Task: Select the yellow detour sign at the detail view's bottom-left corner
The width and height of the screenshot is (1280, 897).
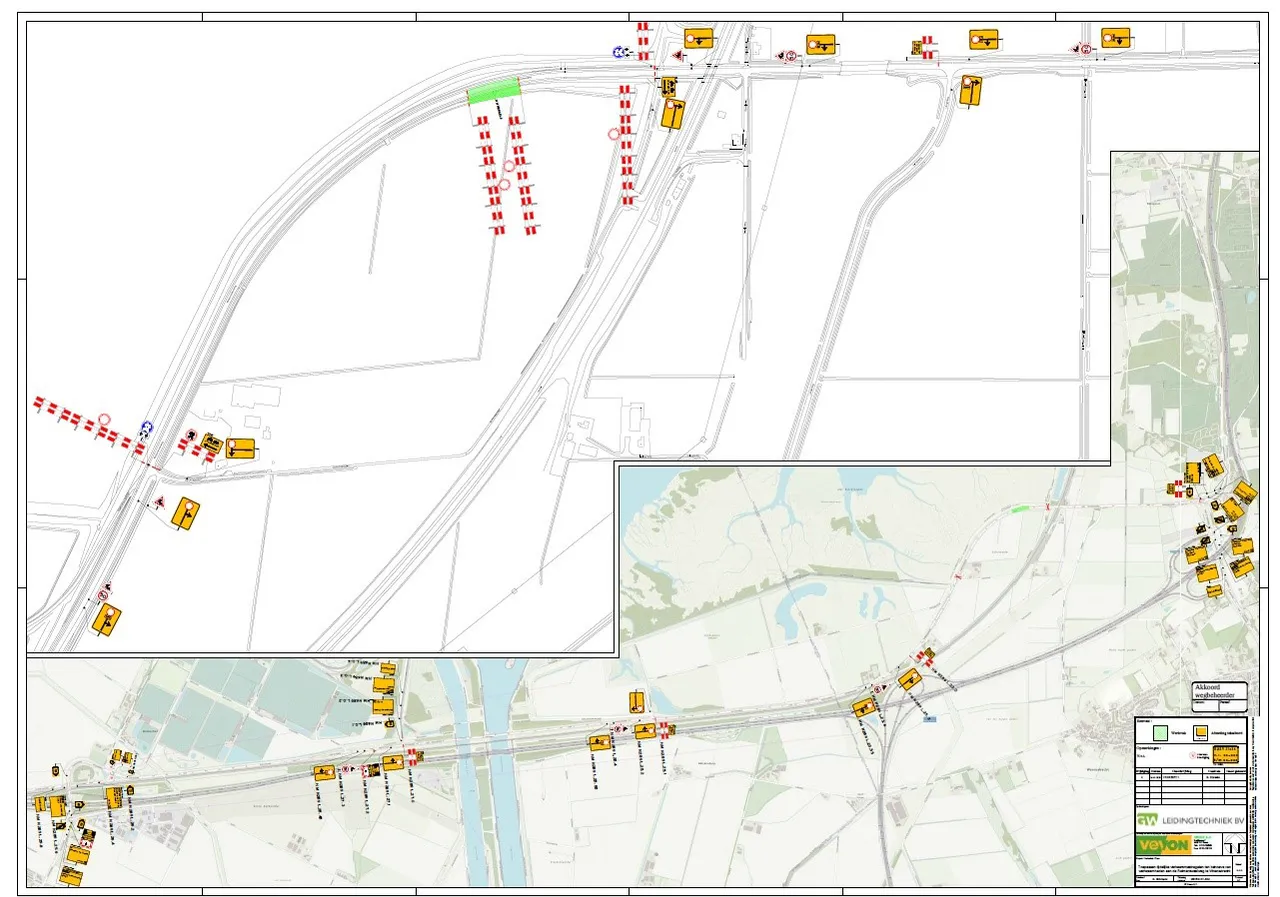Action: [106, 618]
